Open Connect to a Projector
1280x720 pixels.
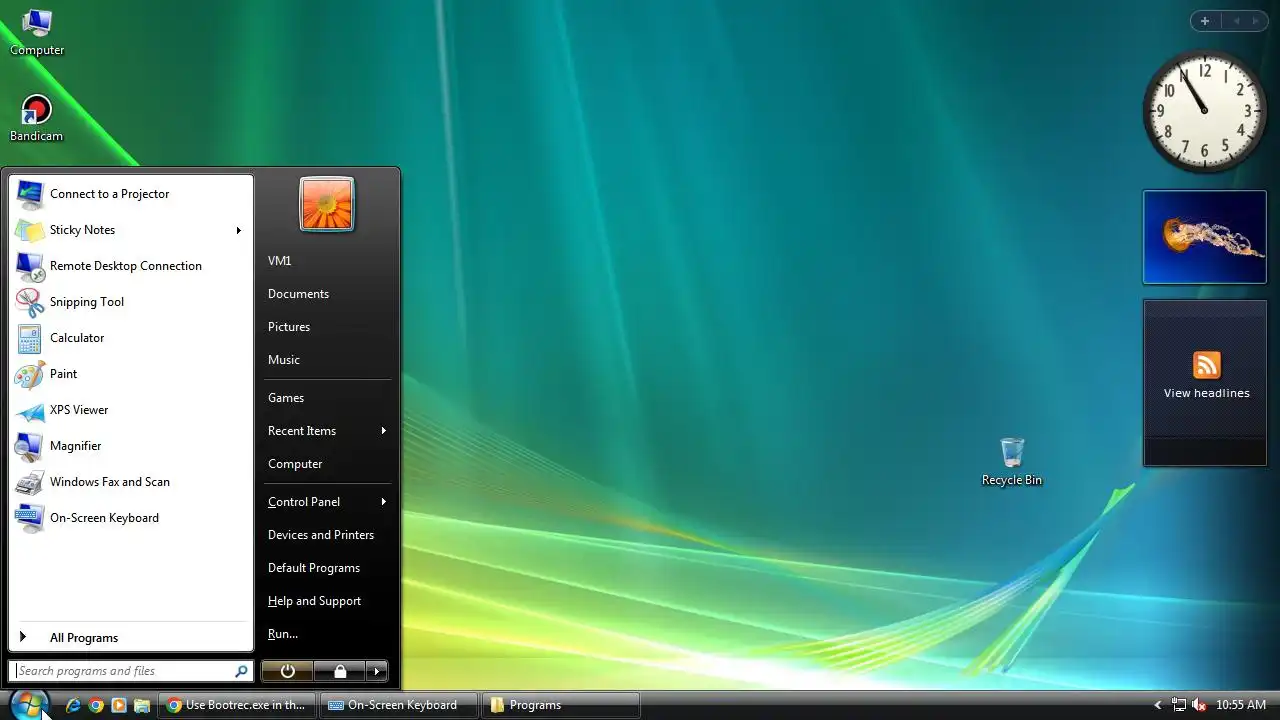131,194
